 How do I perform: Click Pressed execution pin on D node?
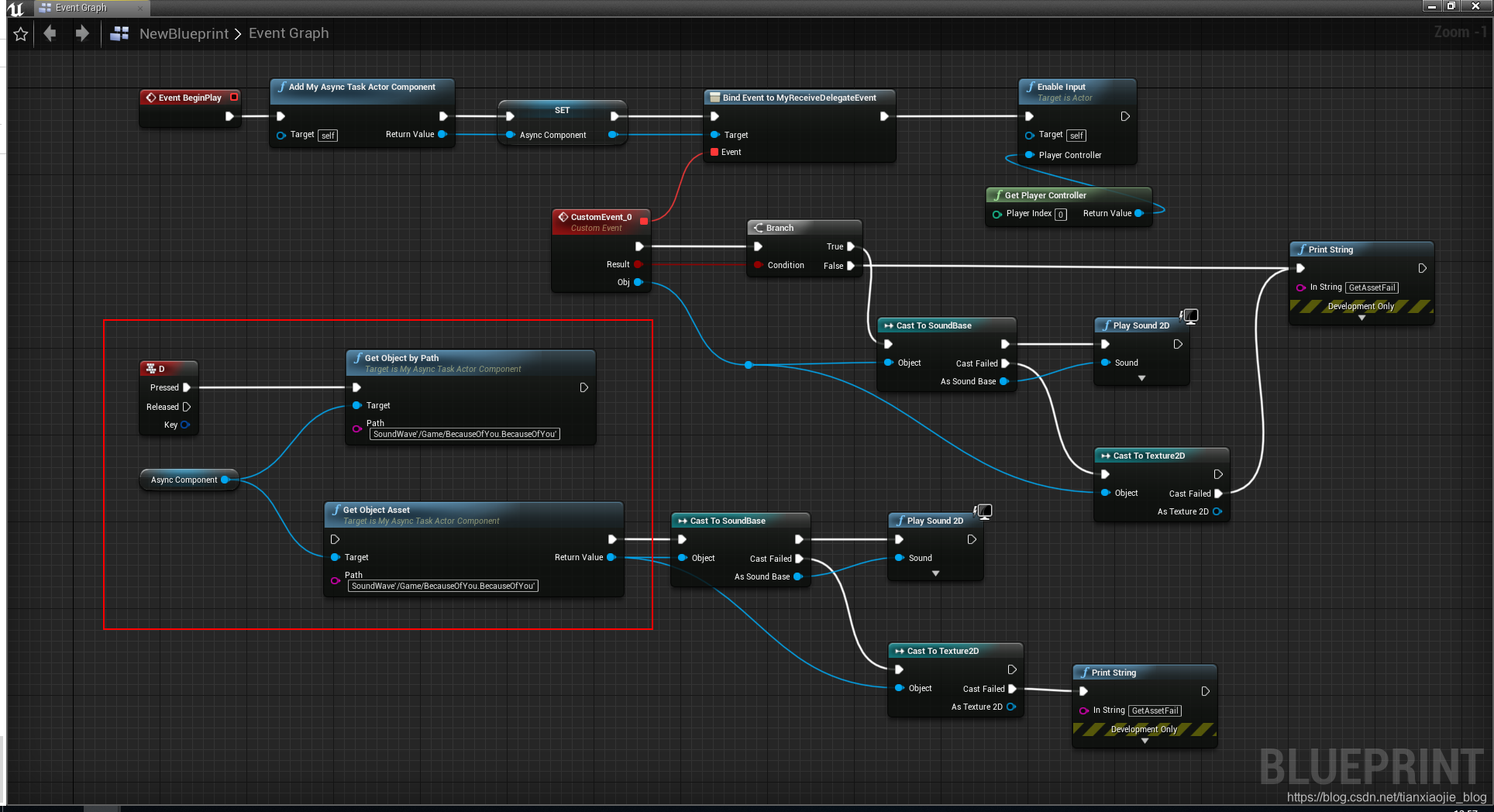click(186, 387)
